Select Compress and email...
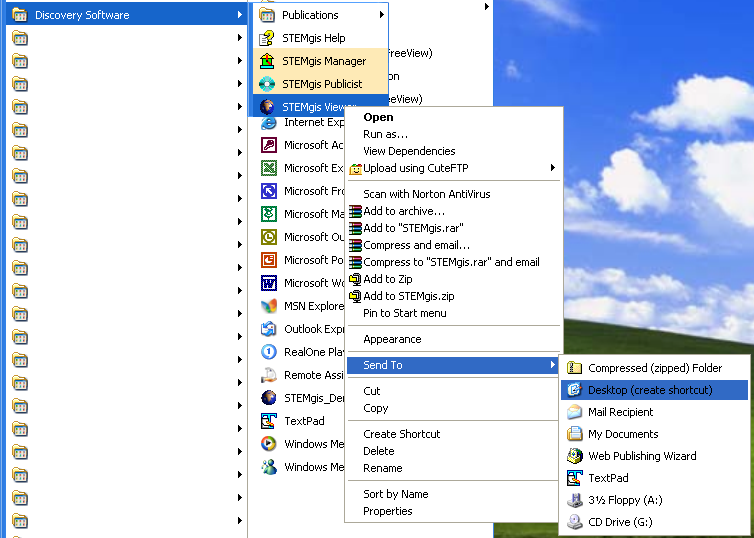Image resolution: width=754 pixels, height=538 pixels. pos(416,245)
